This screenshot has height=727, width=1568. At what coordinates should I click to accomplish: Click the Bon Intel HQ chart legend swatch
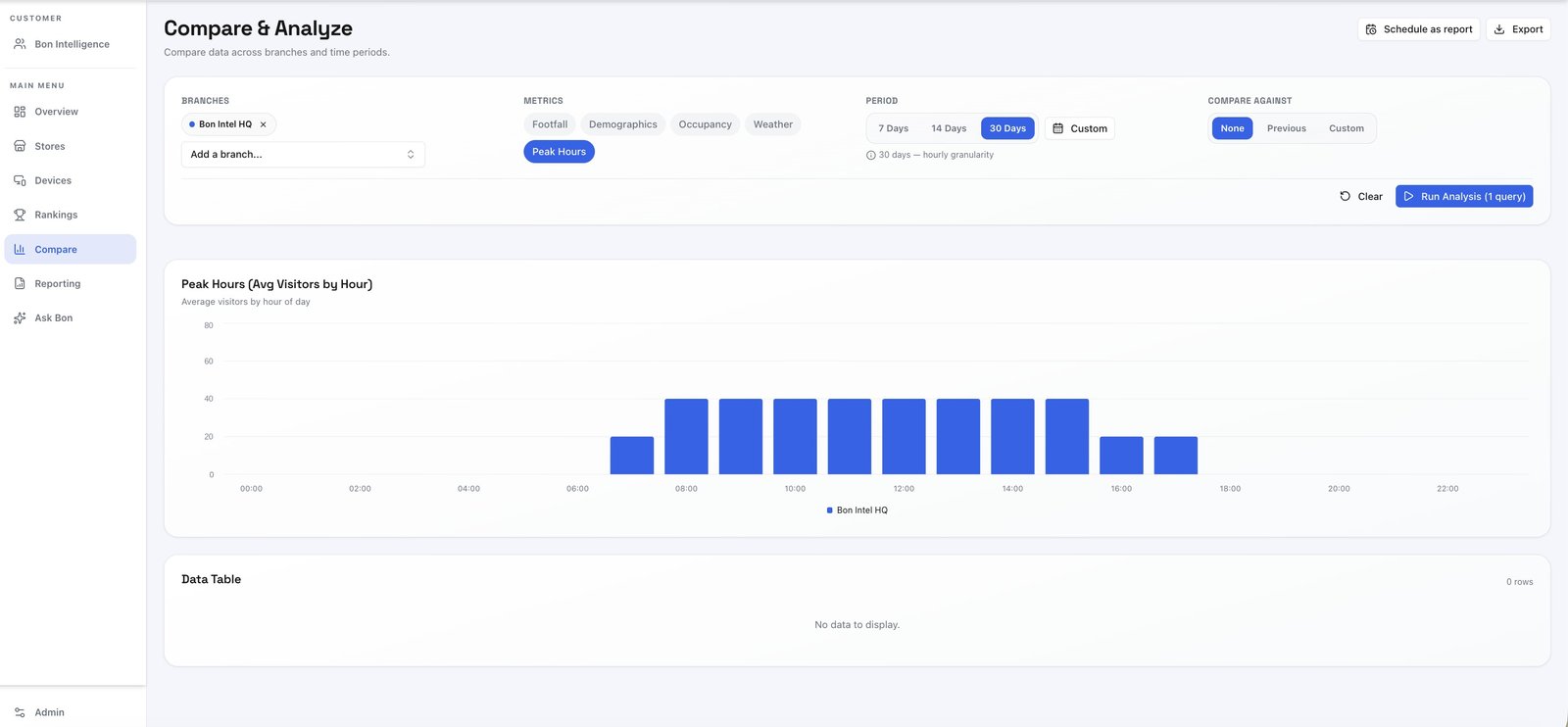[829, 510]
